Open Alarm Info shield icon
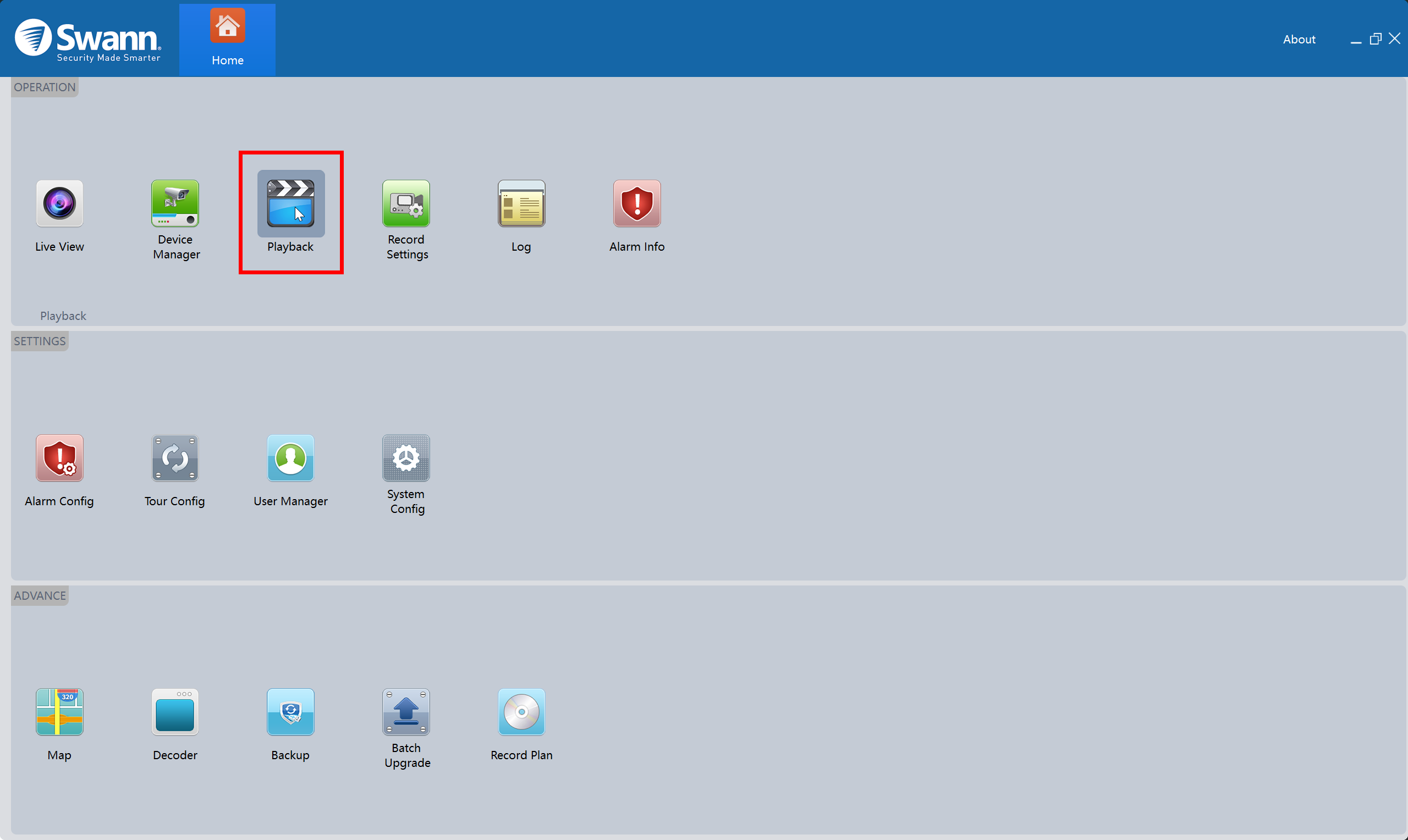 pos(637,204)
